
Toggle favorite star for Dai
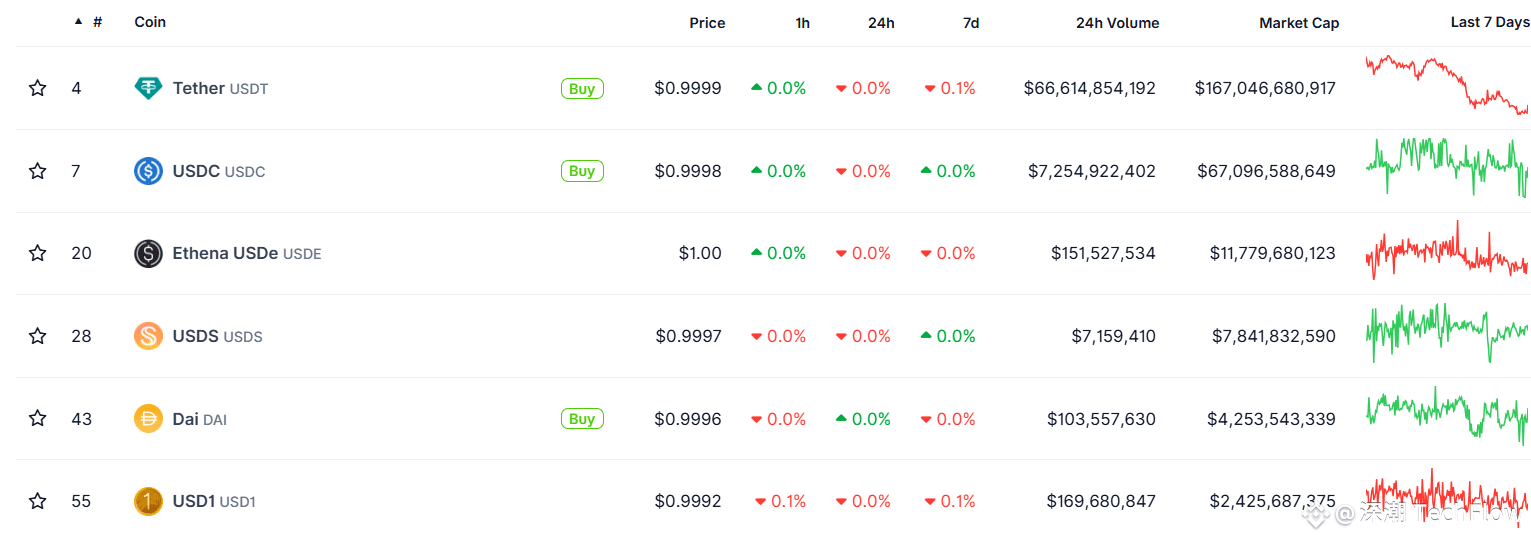38,419
